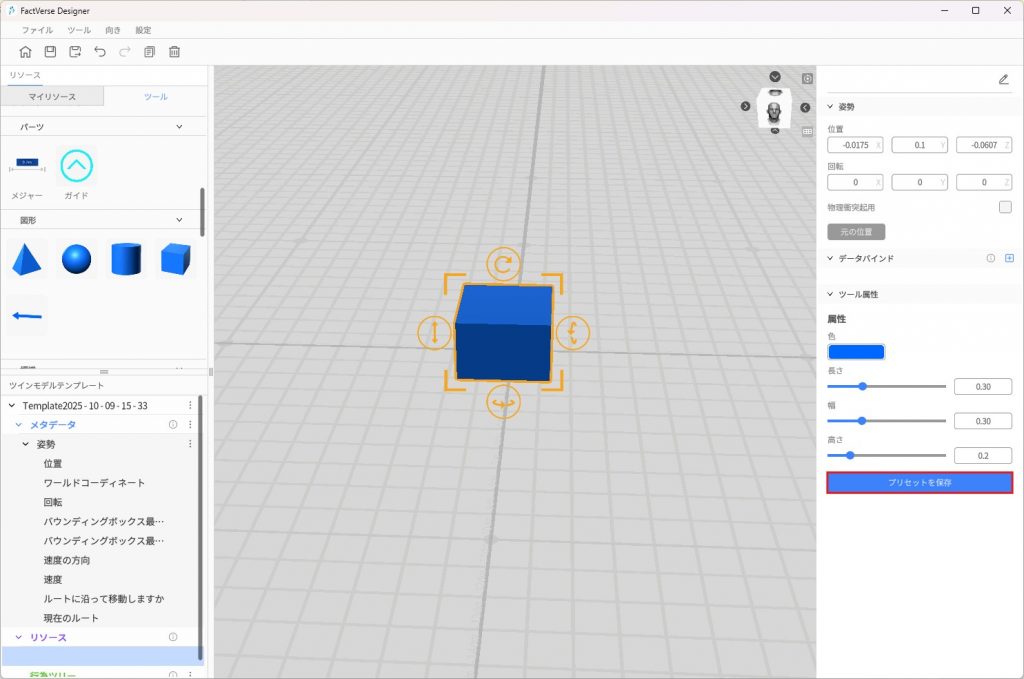
Task: Click the 元の位置 button
Action: click(x=855, y=232)
